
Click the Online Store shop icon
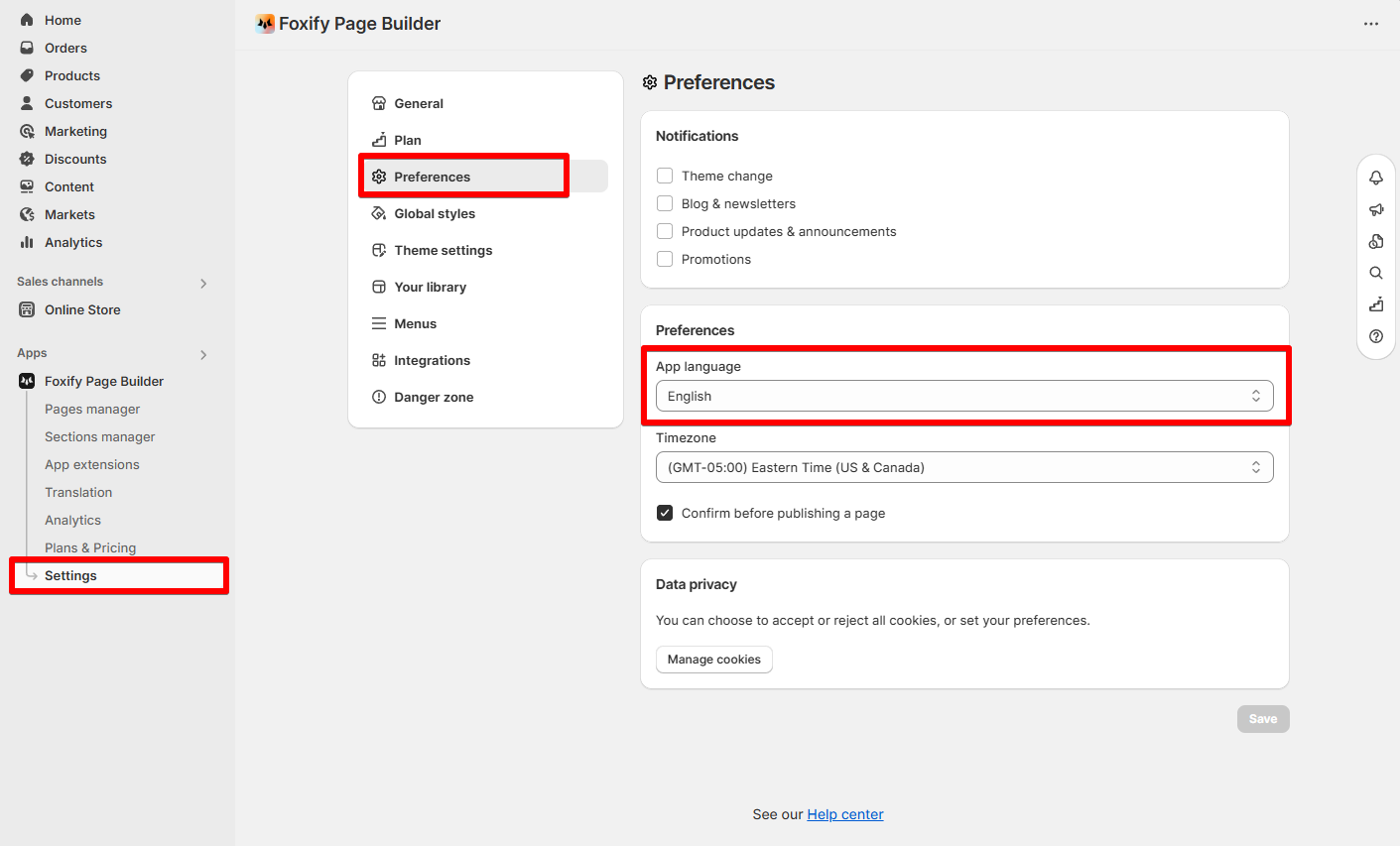(x=27, y=309)
